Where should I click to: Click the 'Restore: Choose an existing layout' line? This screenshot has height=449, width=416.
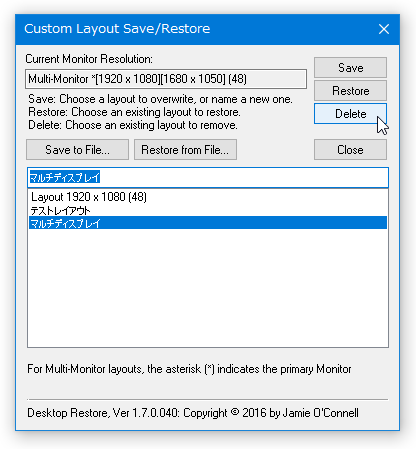pos(134,112)
